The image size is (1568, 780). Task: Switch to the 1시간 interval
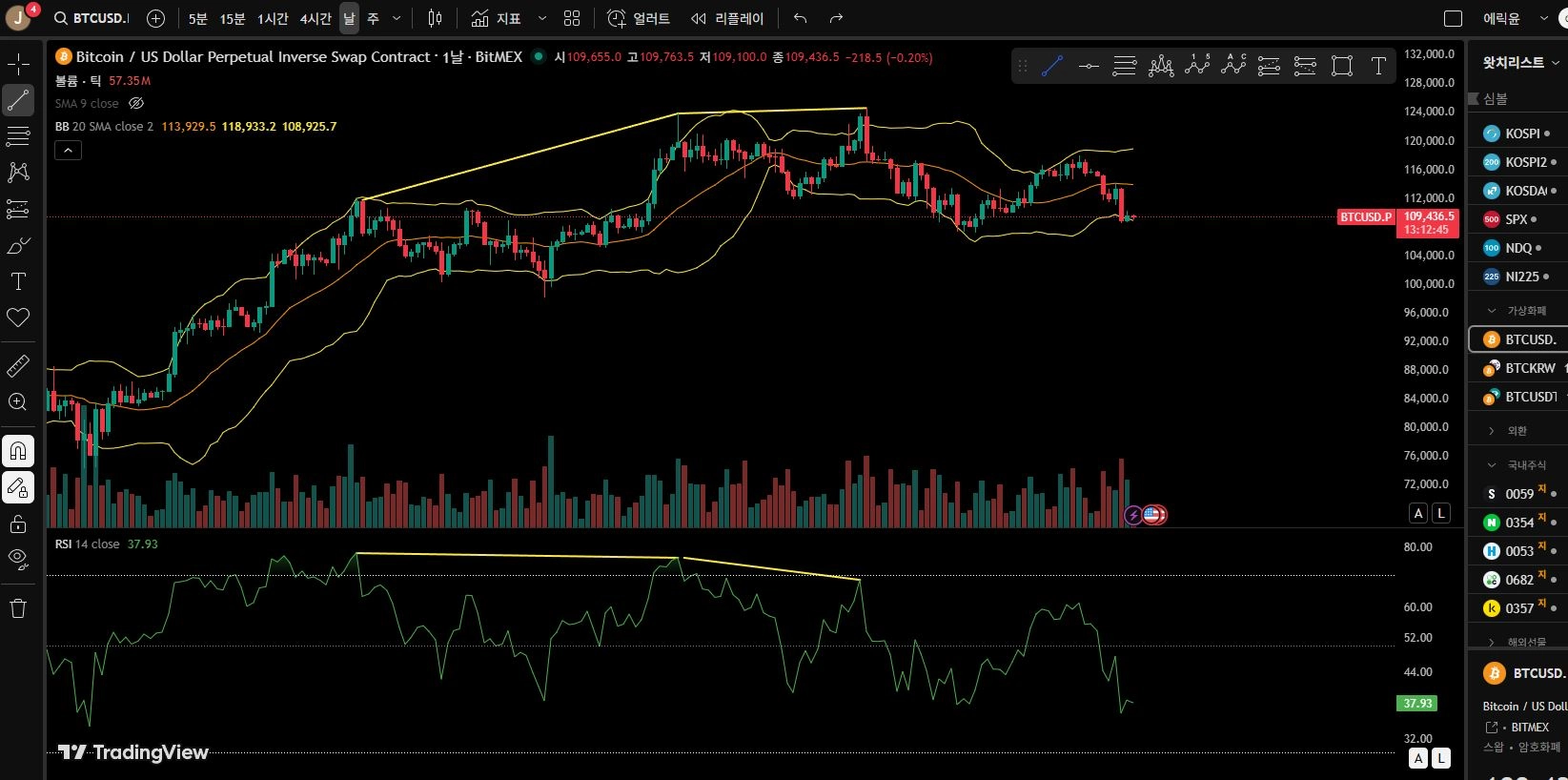273,18
